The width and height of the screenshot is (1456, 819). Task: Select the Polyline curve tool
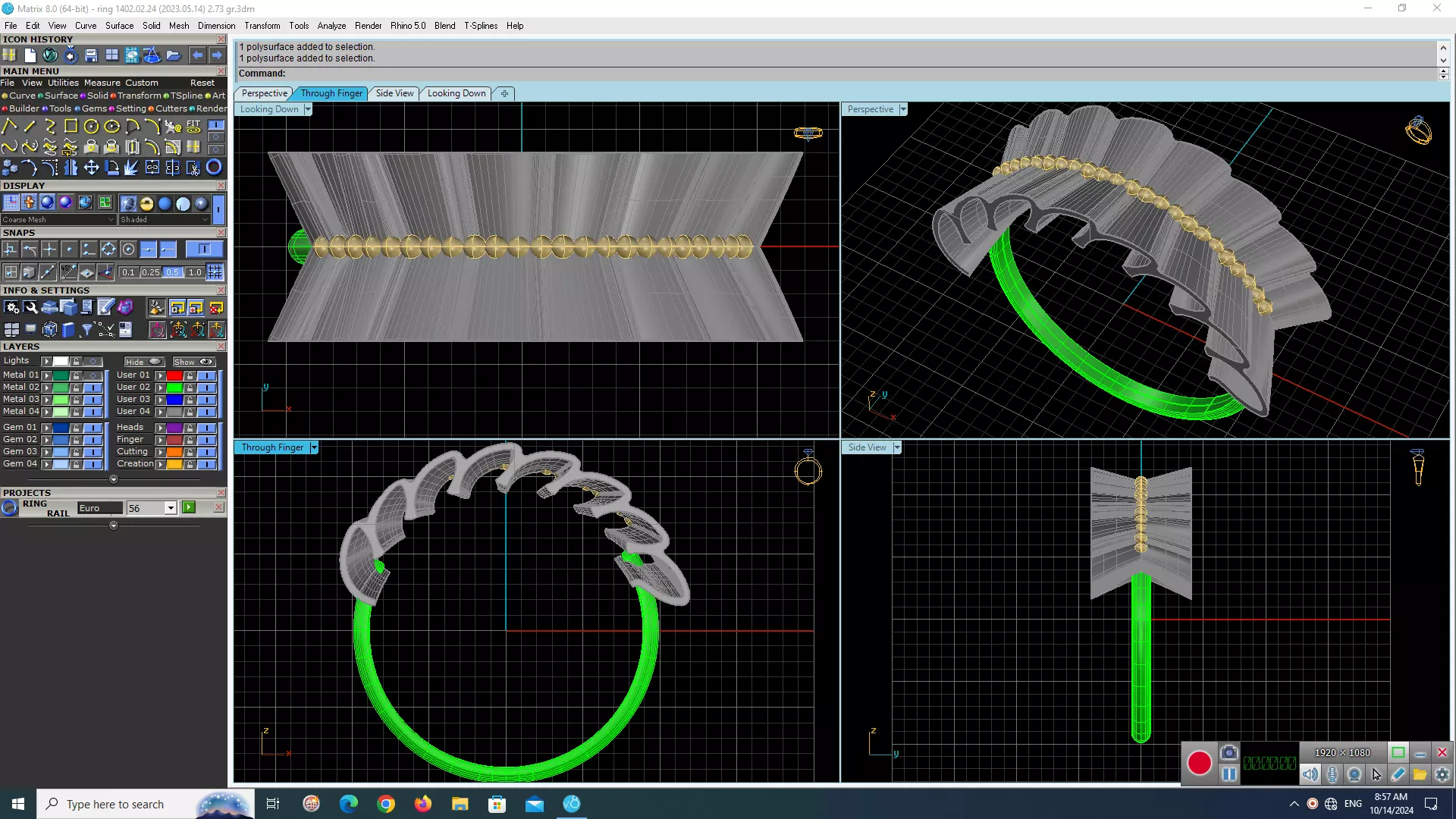click(10, 126)
